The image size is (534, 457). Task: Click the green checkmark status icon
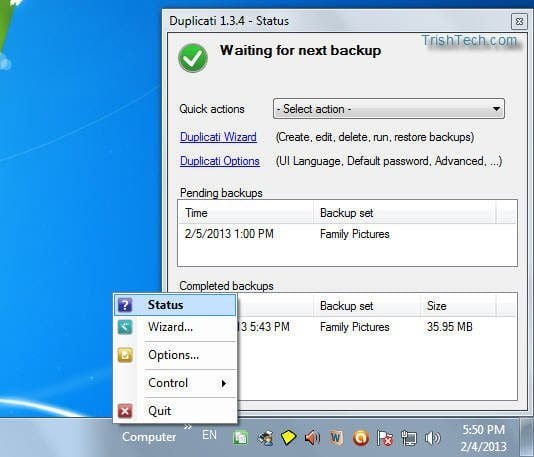pyautogui.click(x=193, y=58)
